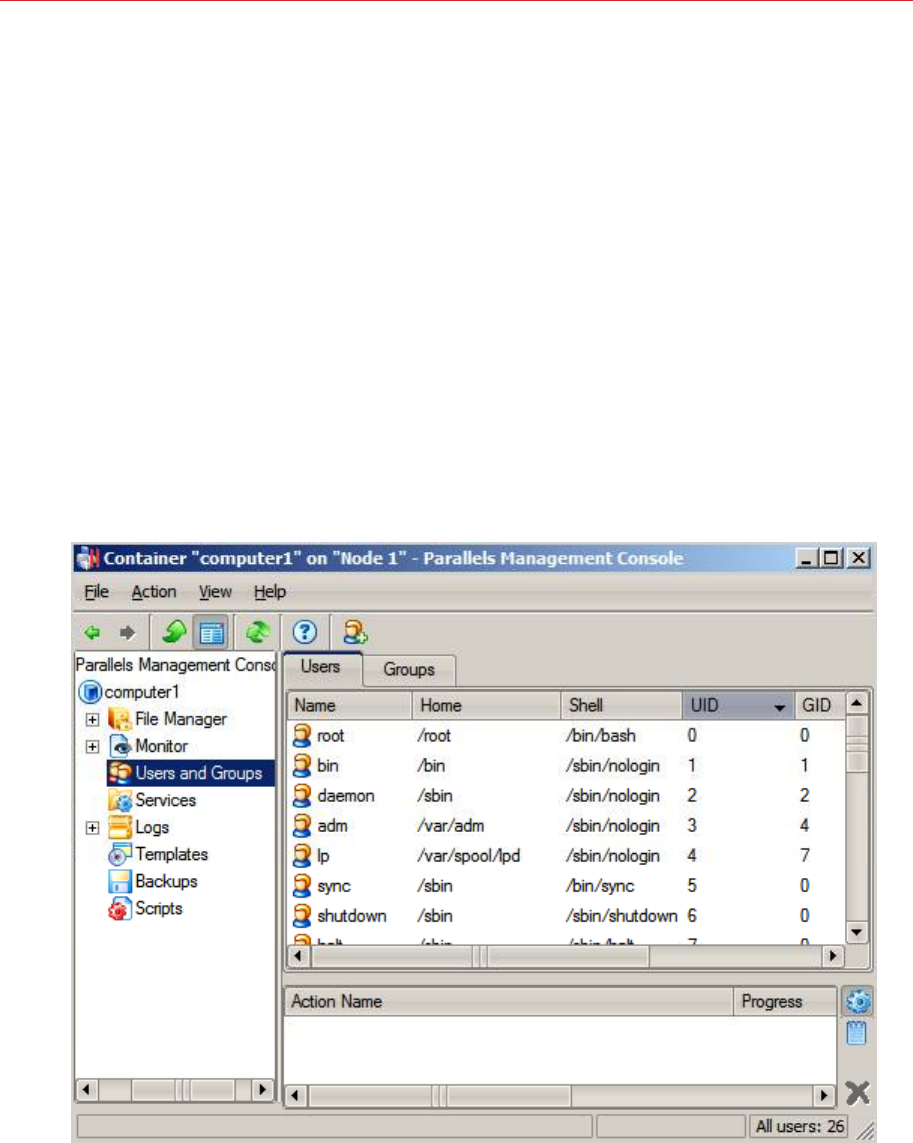Sort by the Name column header
Screen dimensions: 913x1143
pyautogui.click(x=351, y=706)
